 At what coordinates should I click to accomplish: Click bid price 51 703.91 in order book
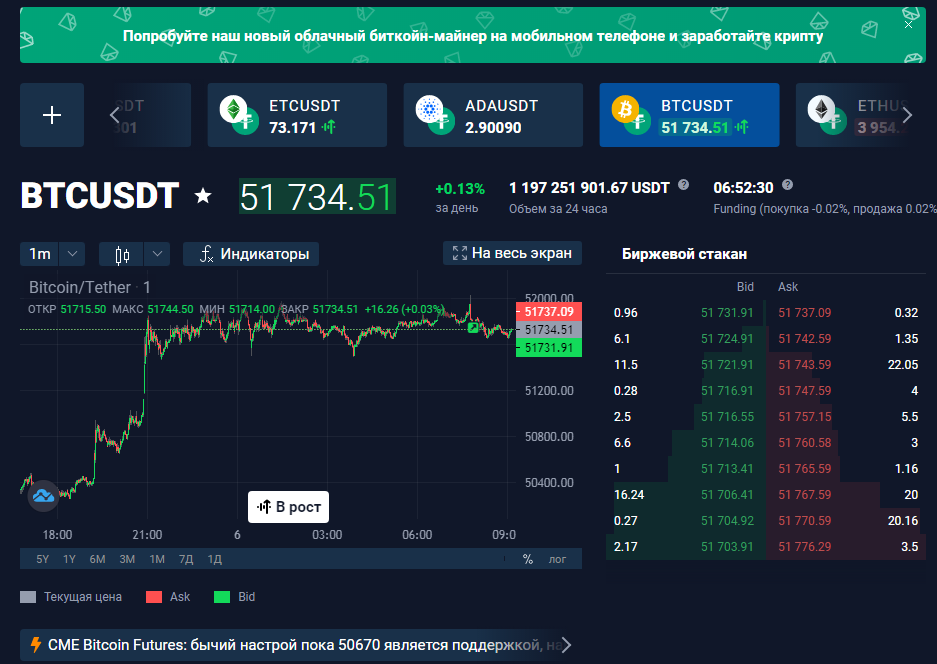(727, 546)
